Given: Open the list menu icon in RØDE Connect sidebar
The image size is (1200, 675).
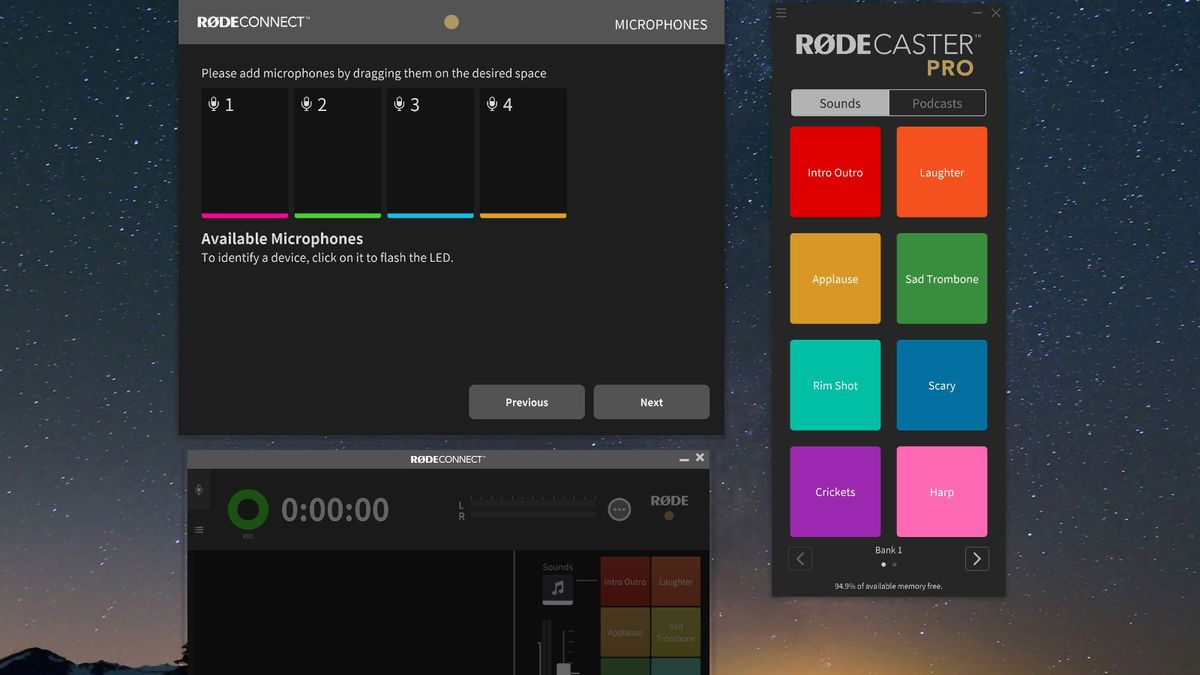Looking at the screenshot, I should tap(199, 530).
